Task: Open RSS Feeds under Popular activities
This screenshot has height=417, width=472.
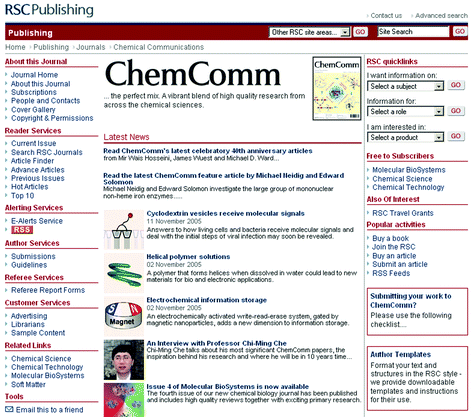Action: tap(391, 273)
